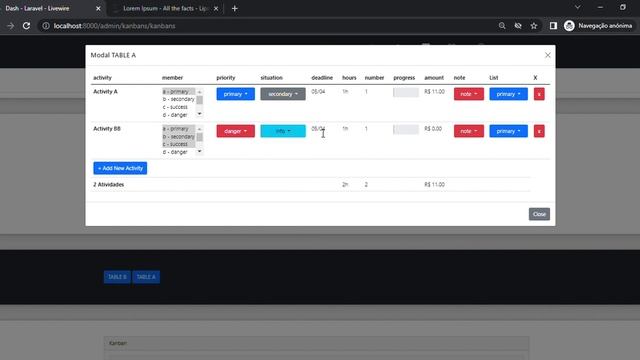This screenshot has width=640, height=360.
Task: Click the Activity BB amount R$ 0.00
Action: pyautogui.click(x=433, y=129)
